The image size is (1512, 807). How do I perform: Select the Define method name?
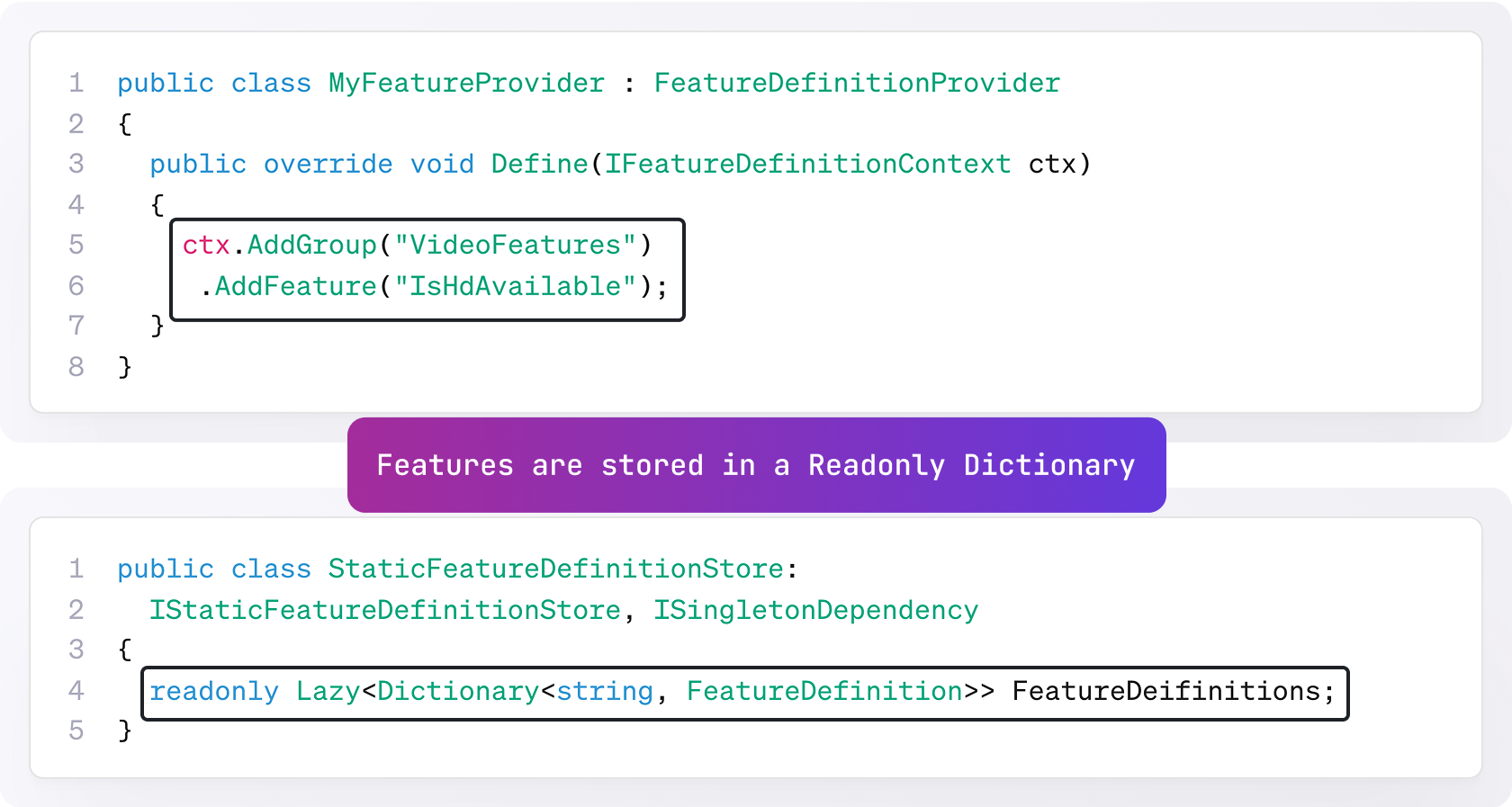pyautogui.click(x=539, y=165)
